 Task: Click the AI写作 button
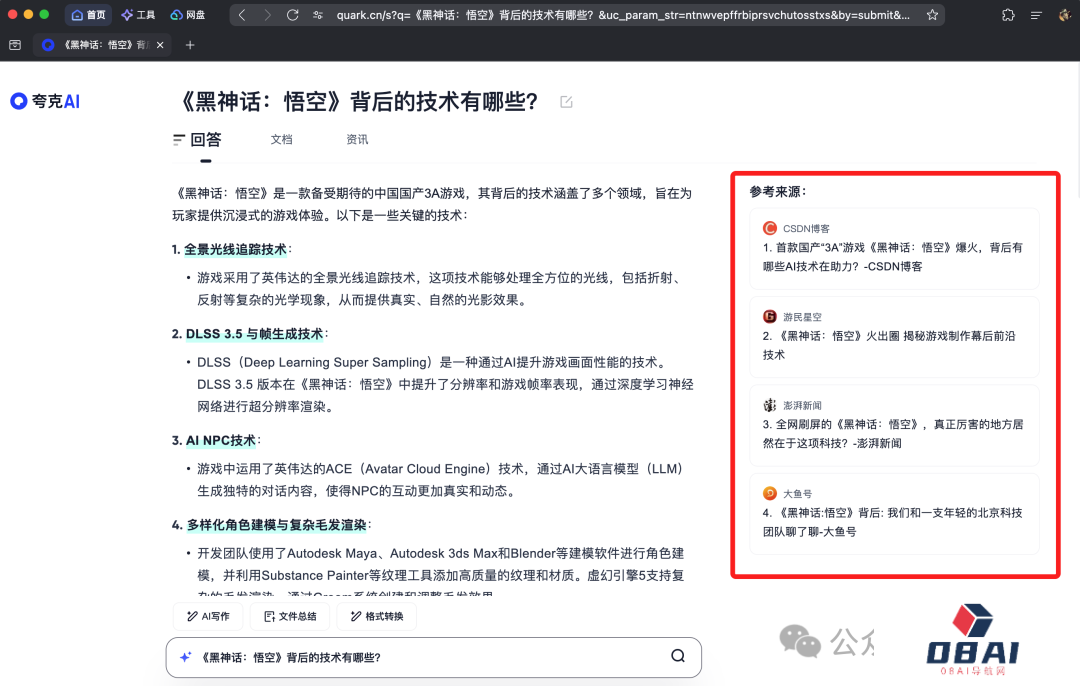point(207,617)
